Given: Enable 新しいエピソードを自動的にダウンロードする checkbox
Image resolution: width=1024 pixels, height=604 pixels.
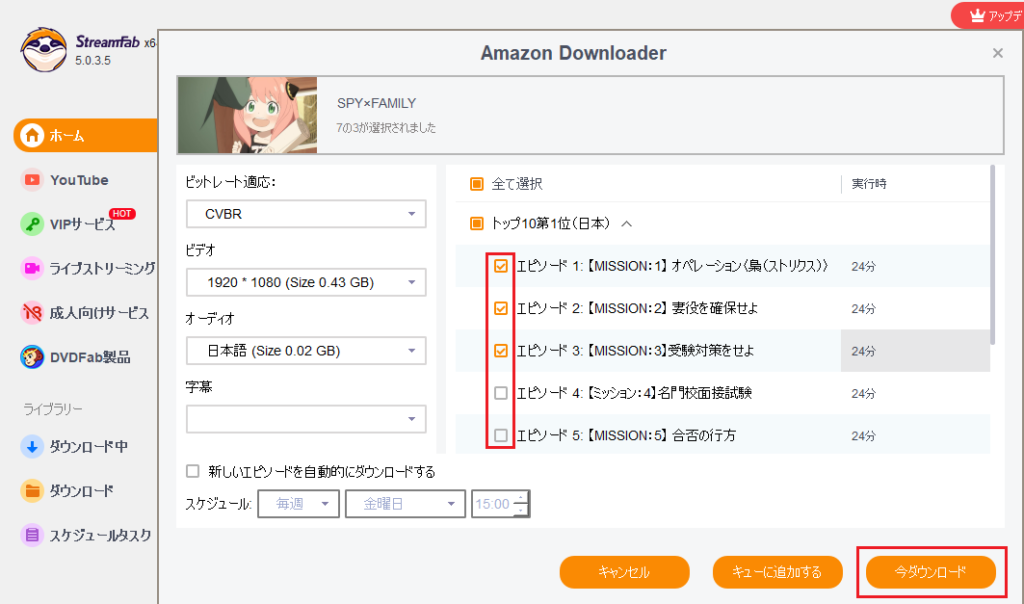Looking at the screenshot, I should tap(193, 471).
